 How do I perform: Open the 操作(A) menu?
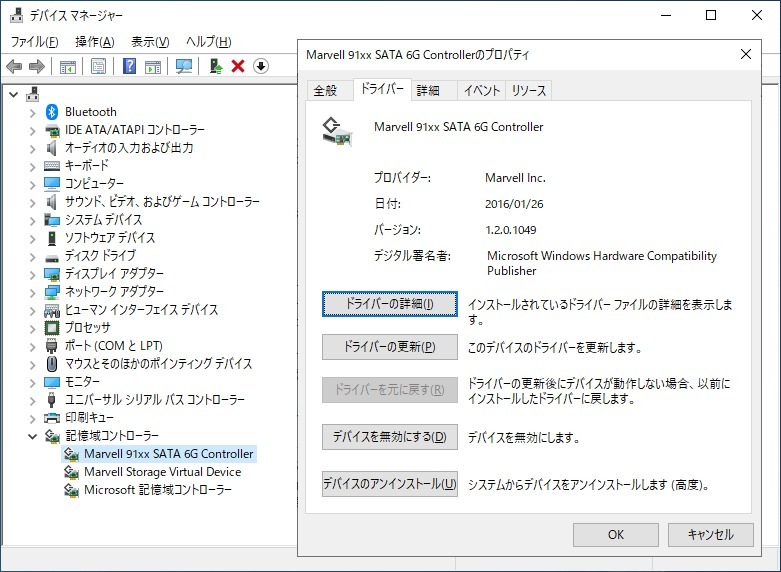pos(95,41)
